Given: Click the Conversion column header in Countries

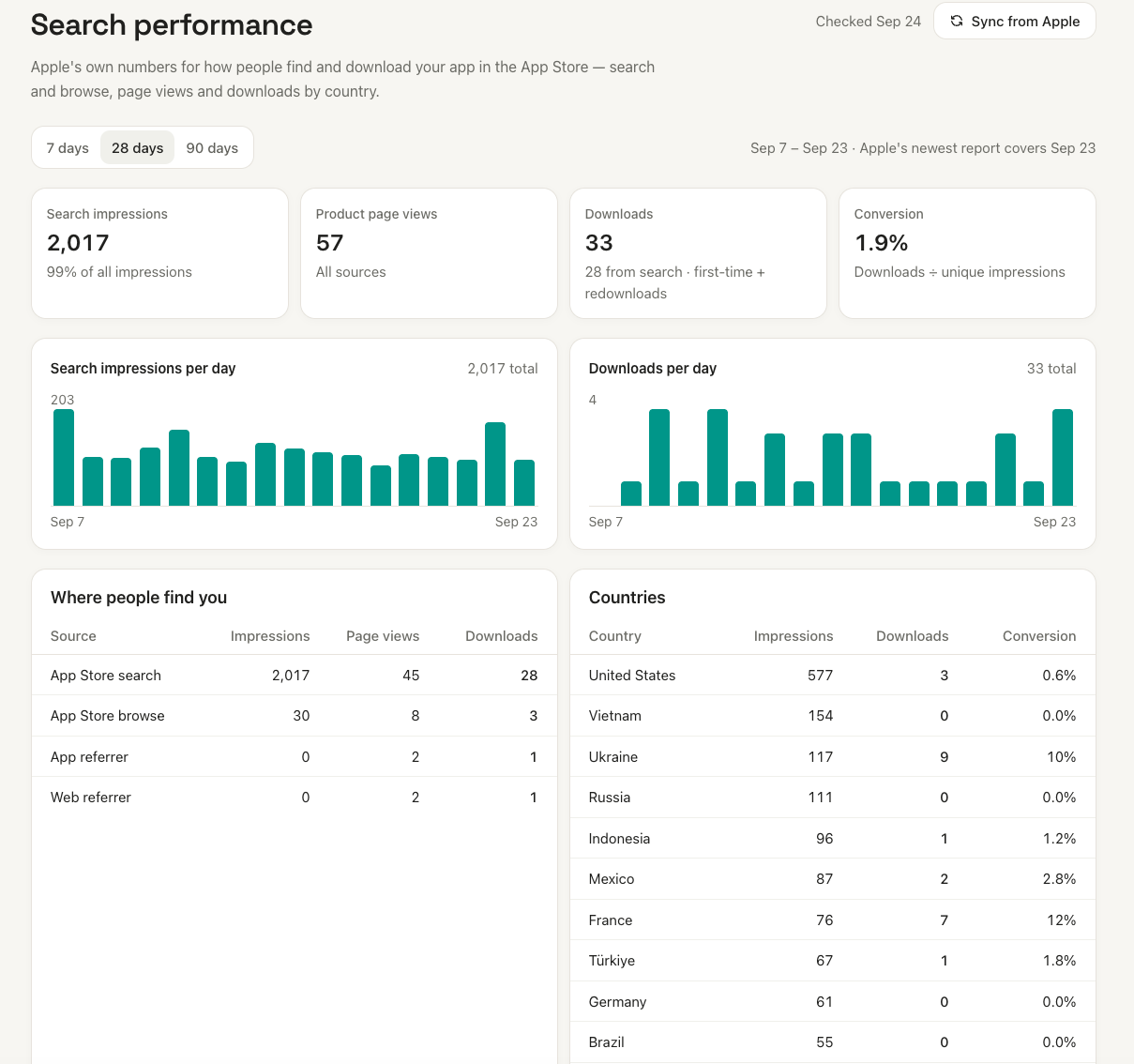Looking at the screenshot, I should point(1039,635).
